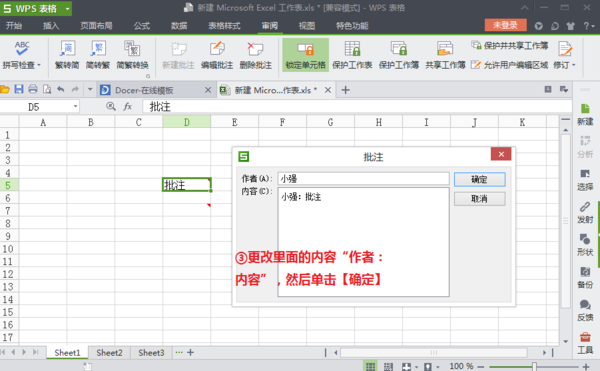
Task: Click 共享工作簿 share workbook icon
Action: 445,49
